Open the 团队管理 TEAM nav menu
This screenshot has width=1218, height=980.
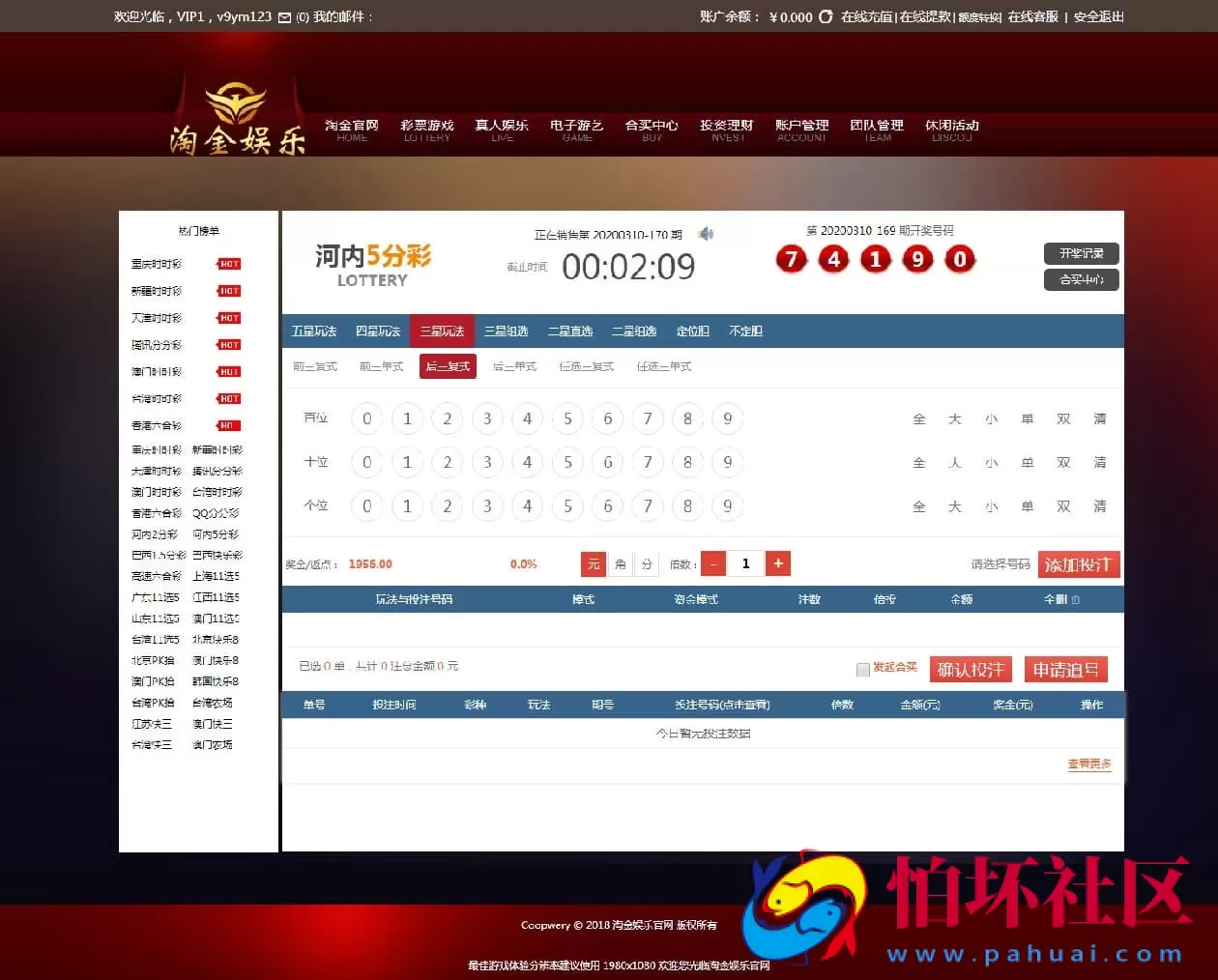pyautogui.click(x=877, y=130)
